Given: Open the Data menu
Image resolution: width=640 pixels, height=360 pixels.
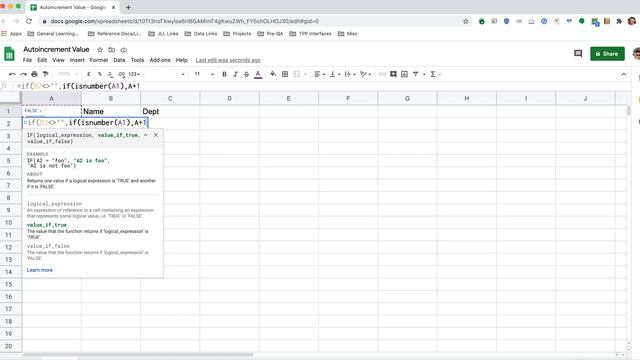Looking at the screenshot, I should point(119,60).
